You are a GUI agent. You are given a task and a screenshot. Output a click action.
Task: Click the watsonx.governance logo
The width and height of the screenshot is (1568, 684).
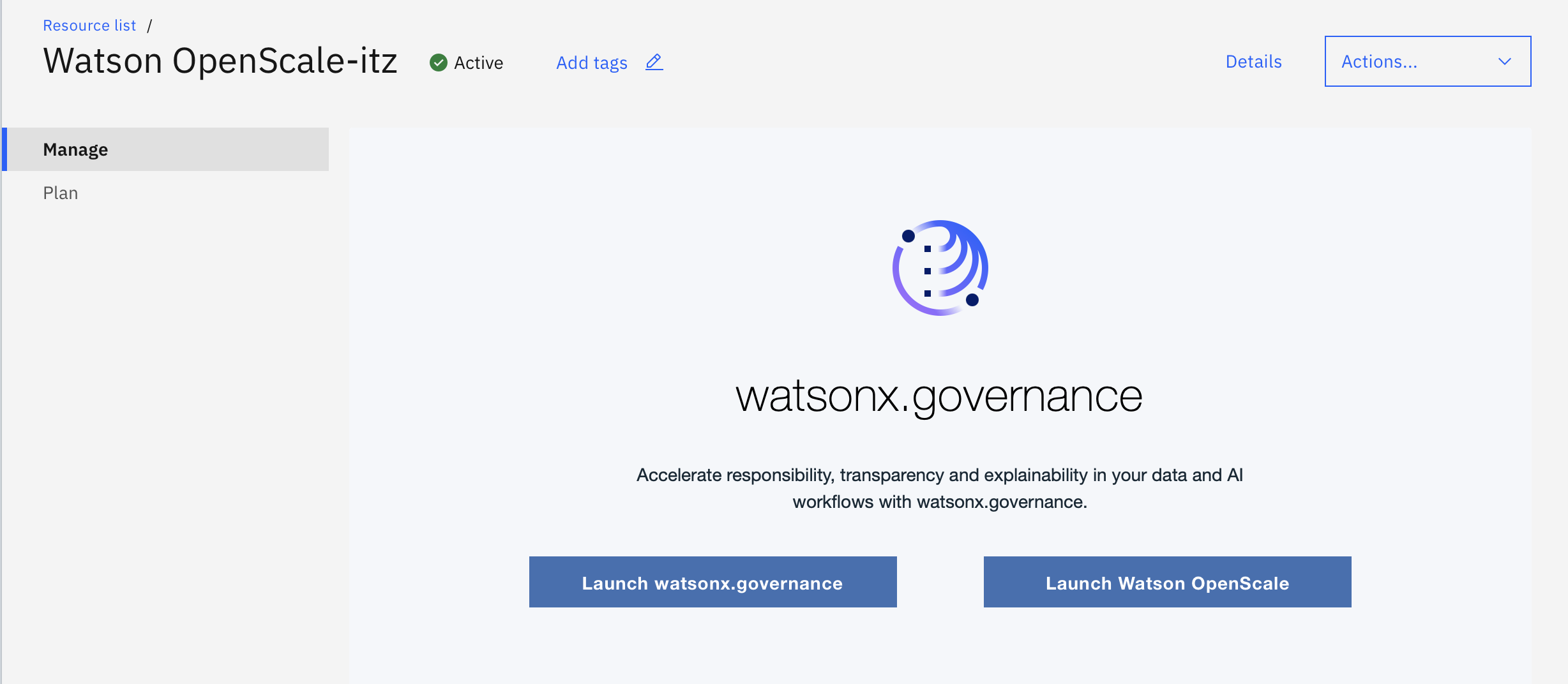click(940, 268)
